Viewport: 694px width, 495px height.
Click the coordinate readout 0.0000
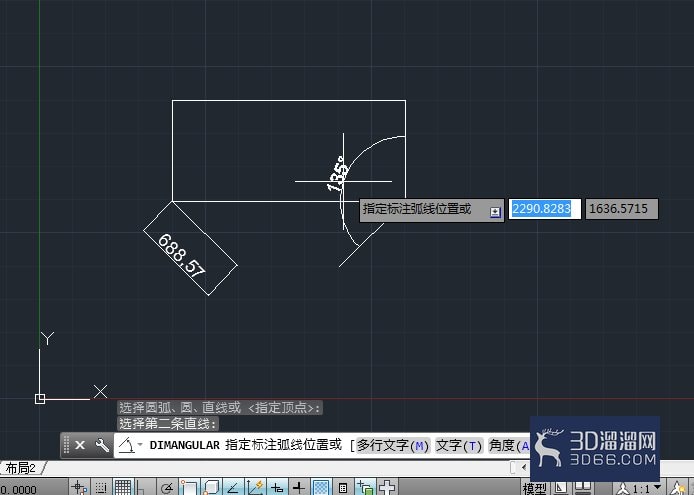[19, 490]
